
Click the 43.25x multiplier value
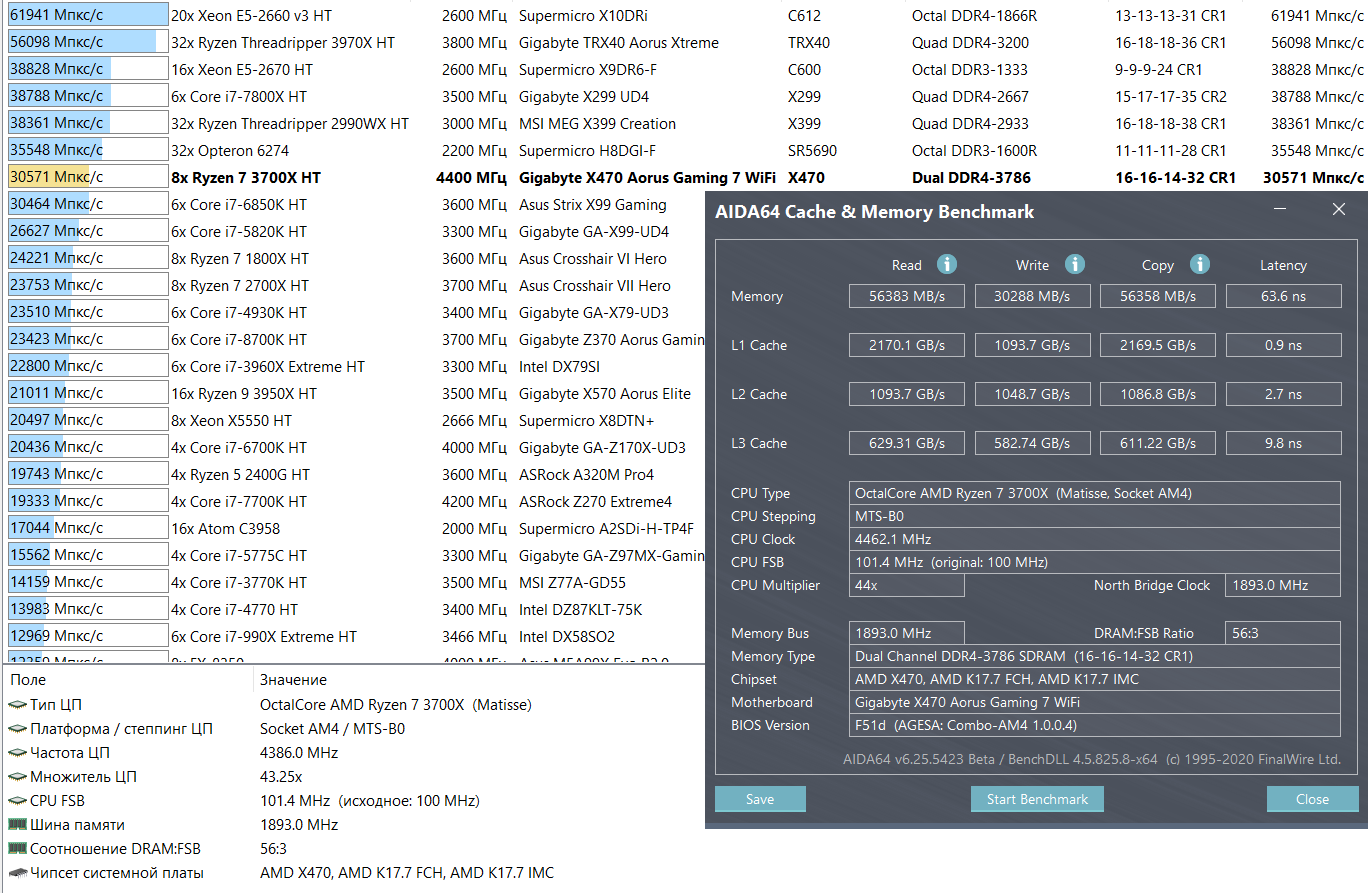pos(281,777)
